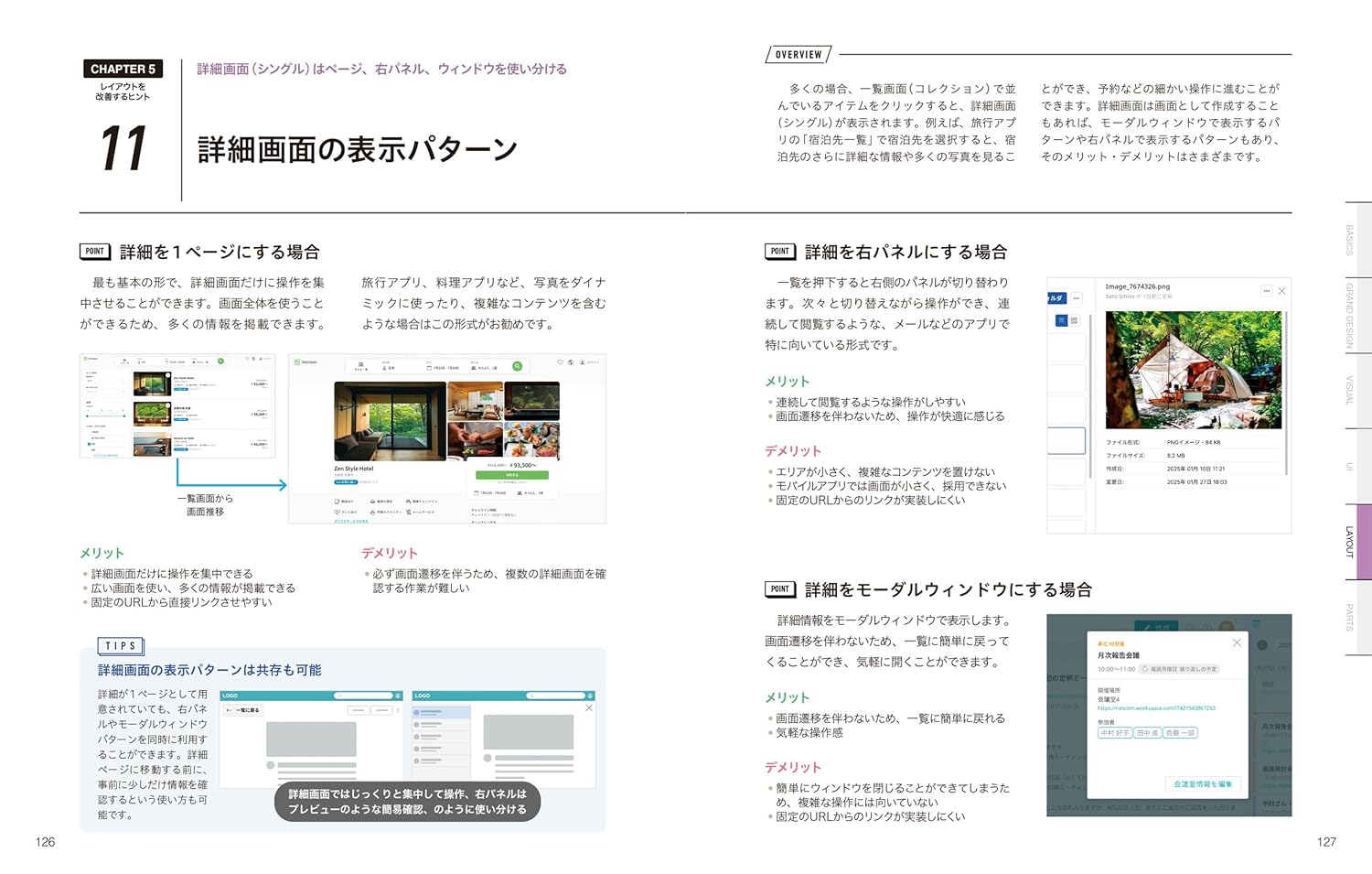Viewport: 1372px width, 874px height.
Task: Click green search button in hotel detail header
Action: coord(517,366)
